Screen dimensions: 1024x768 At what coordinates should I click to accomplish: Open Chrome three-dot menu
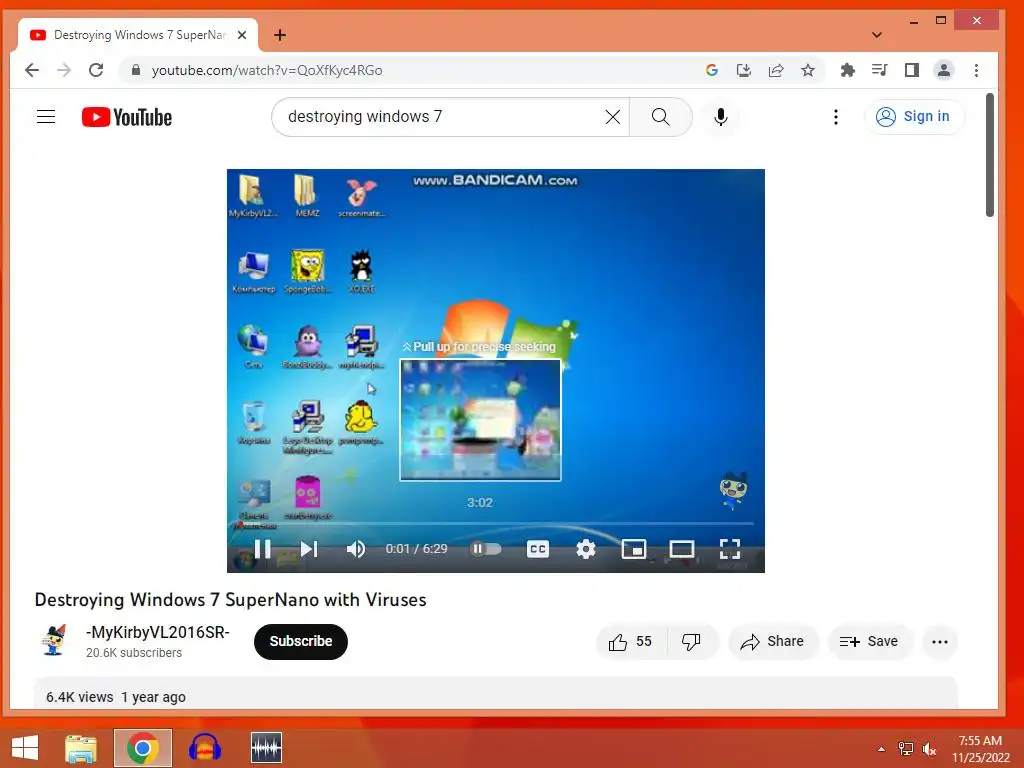coord(976,70)
